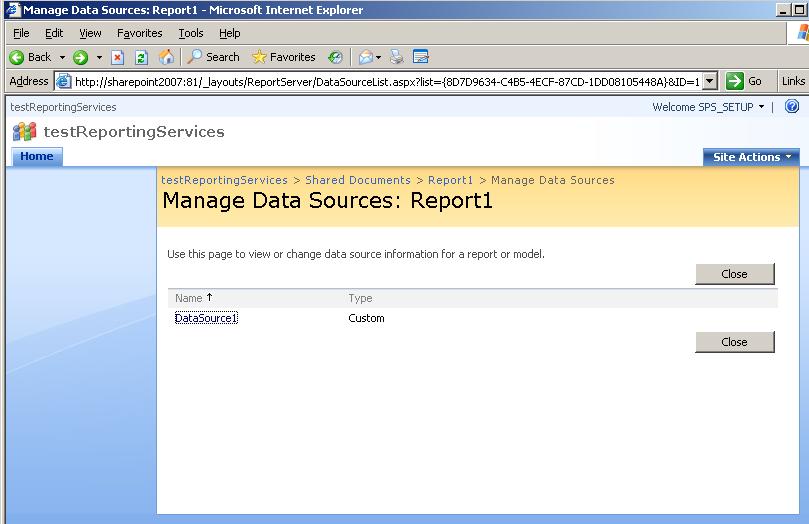809x524 pixels.
Task: Click the bottom Close button
Action: (735, 342)
